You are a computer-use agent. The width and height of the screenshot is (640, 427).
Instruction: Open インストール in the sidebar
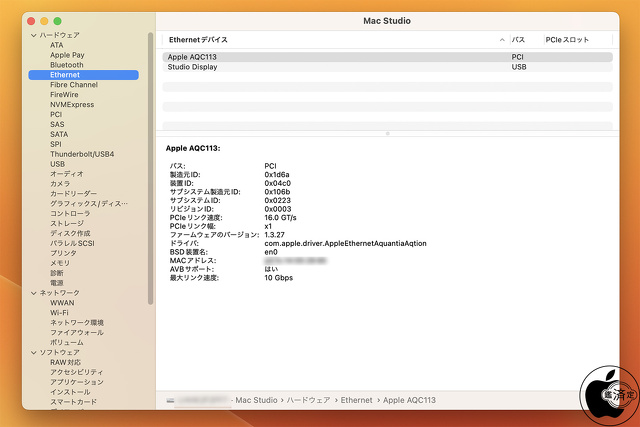pyautogui.click(x=70, y=392)
